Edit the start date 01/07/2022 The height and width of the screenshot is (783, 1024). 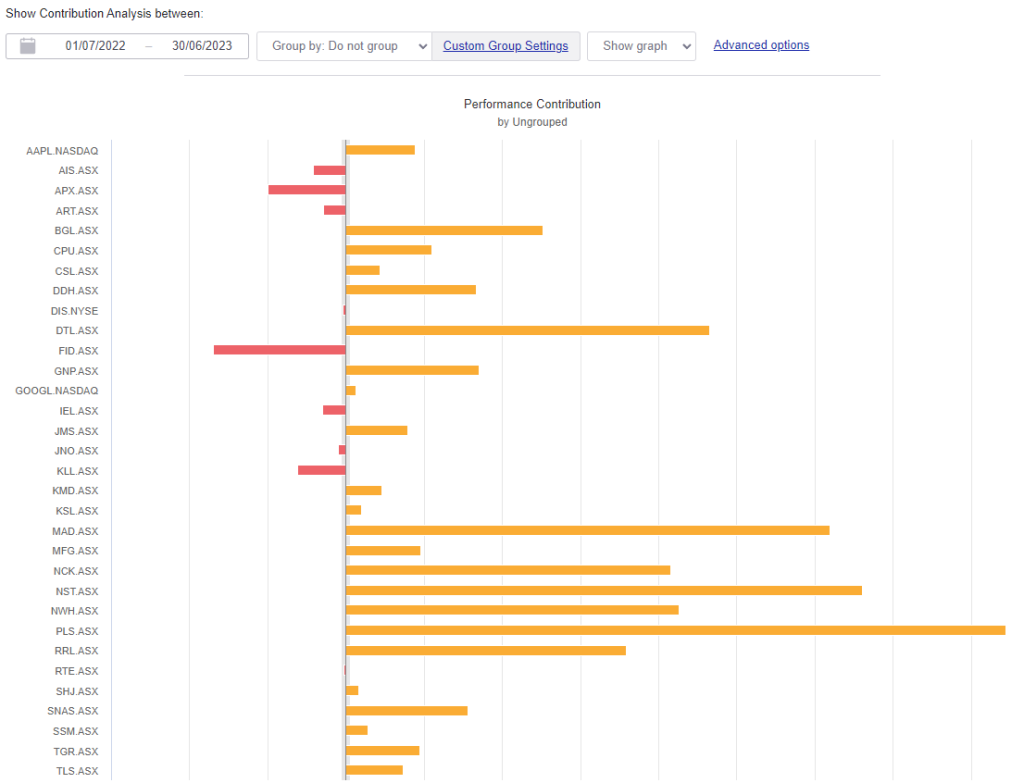tap(95, 46)
